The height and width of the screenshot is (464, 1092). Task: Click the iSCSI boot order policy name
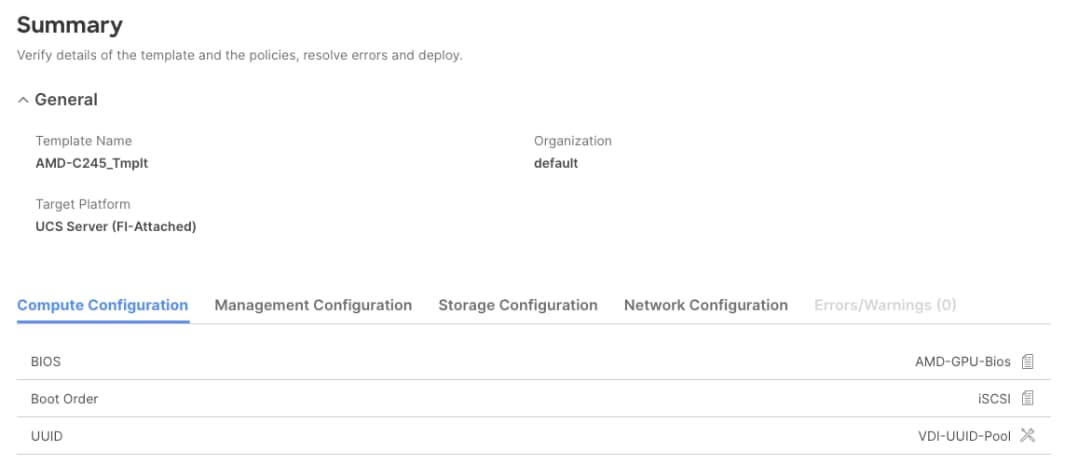click(x=994, y=399)
